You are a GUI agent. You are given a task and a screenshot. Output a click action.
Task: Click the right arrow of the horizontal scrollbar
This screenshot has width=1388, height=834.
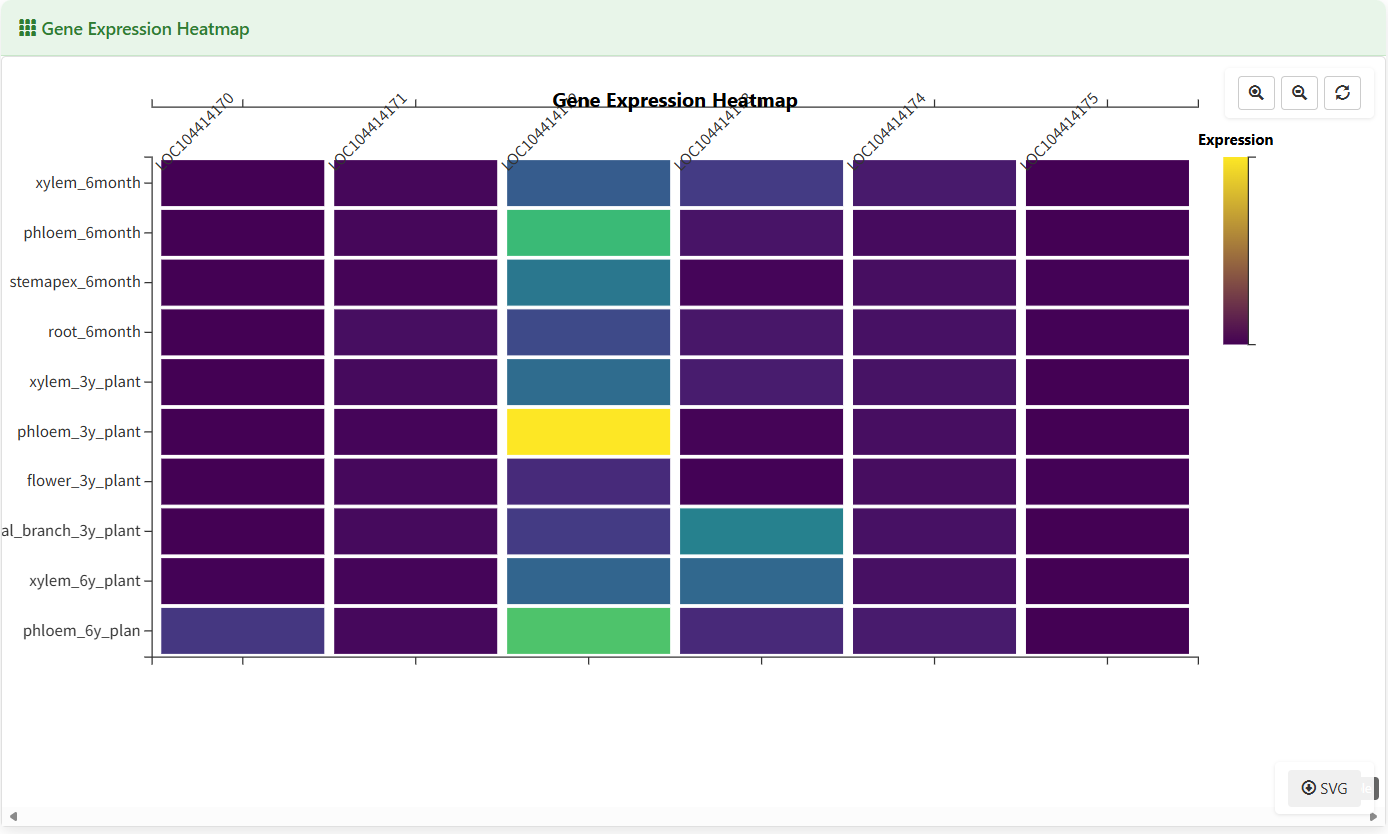1376,816
